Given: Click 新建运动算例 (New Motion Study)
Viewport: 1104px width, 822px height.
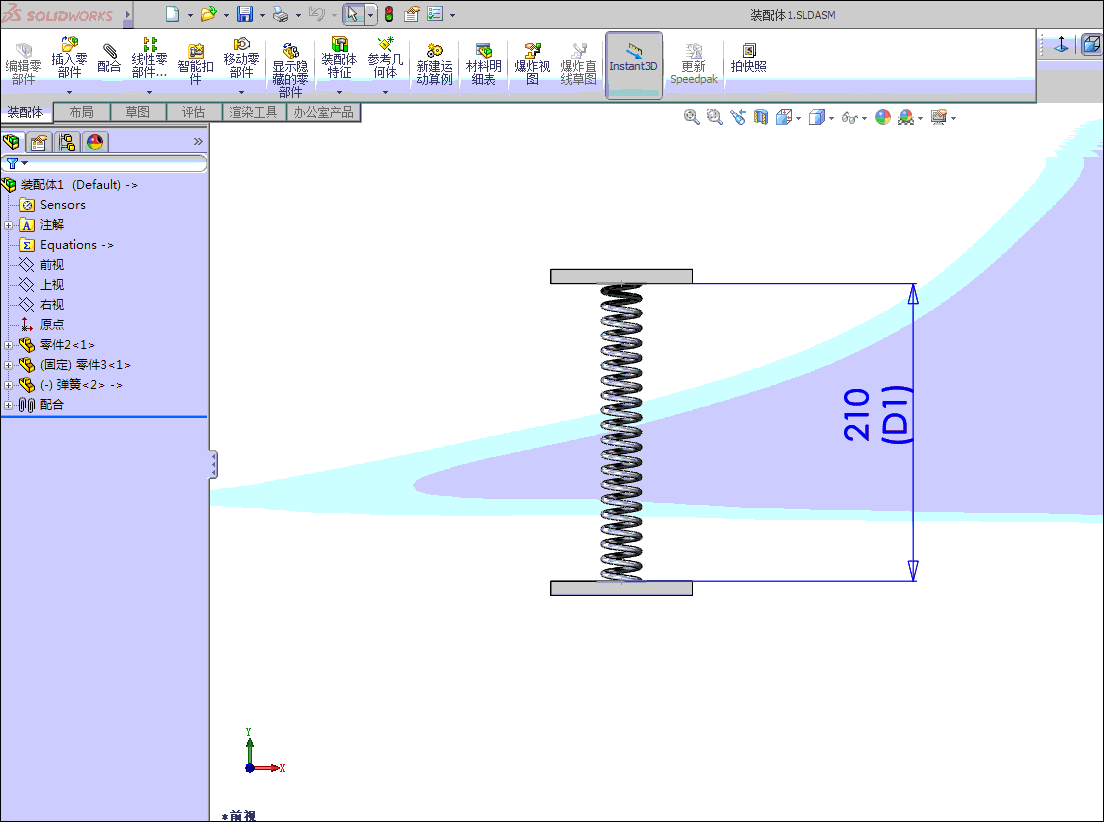Looking at the screenshot, I should pyautogui.click(x=434, y=64).
